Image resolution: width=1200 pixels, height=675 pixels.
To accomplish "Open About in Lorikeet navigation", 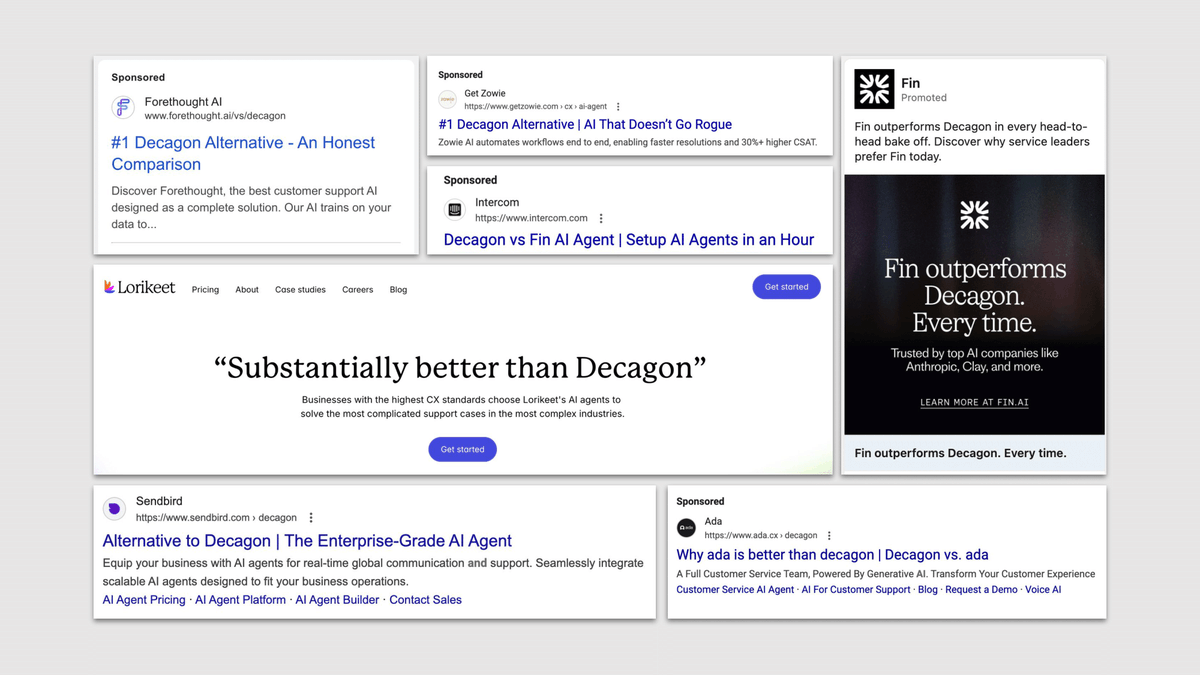I will (247, 289).
